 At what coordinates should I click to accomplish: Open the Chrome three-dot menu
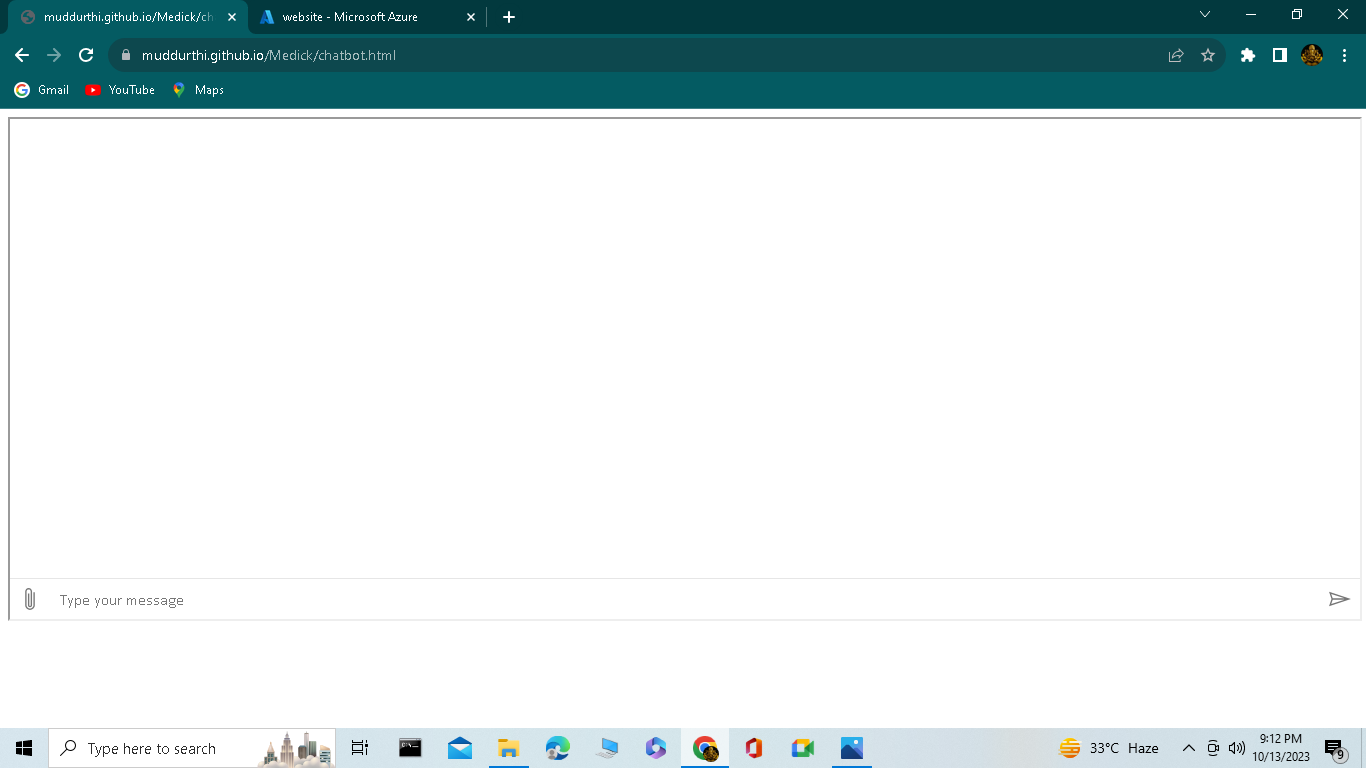[1345, 55]
